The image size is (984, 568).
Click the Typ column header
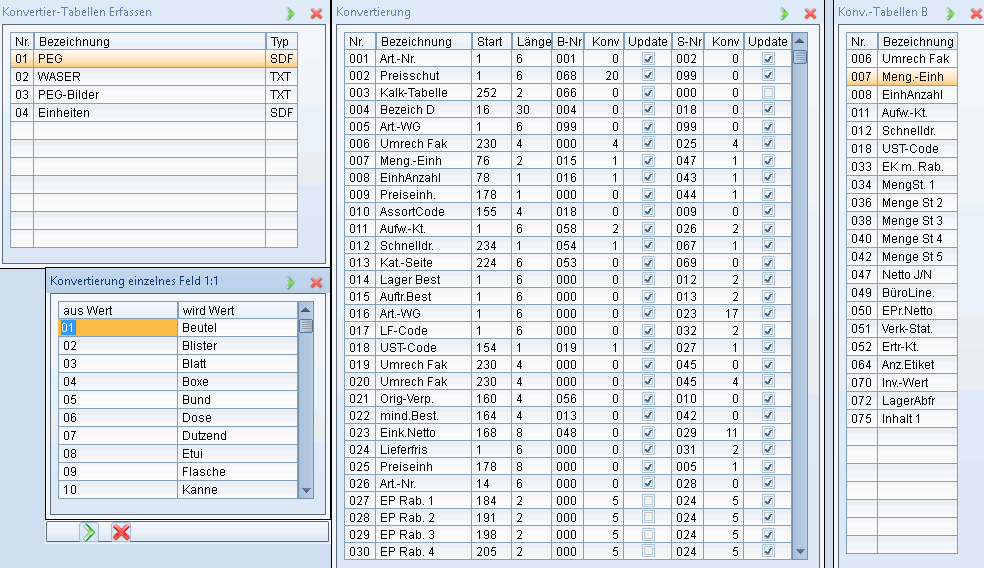280,42
